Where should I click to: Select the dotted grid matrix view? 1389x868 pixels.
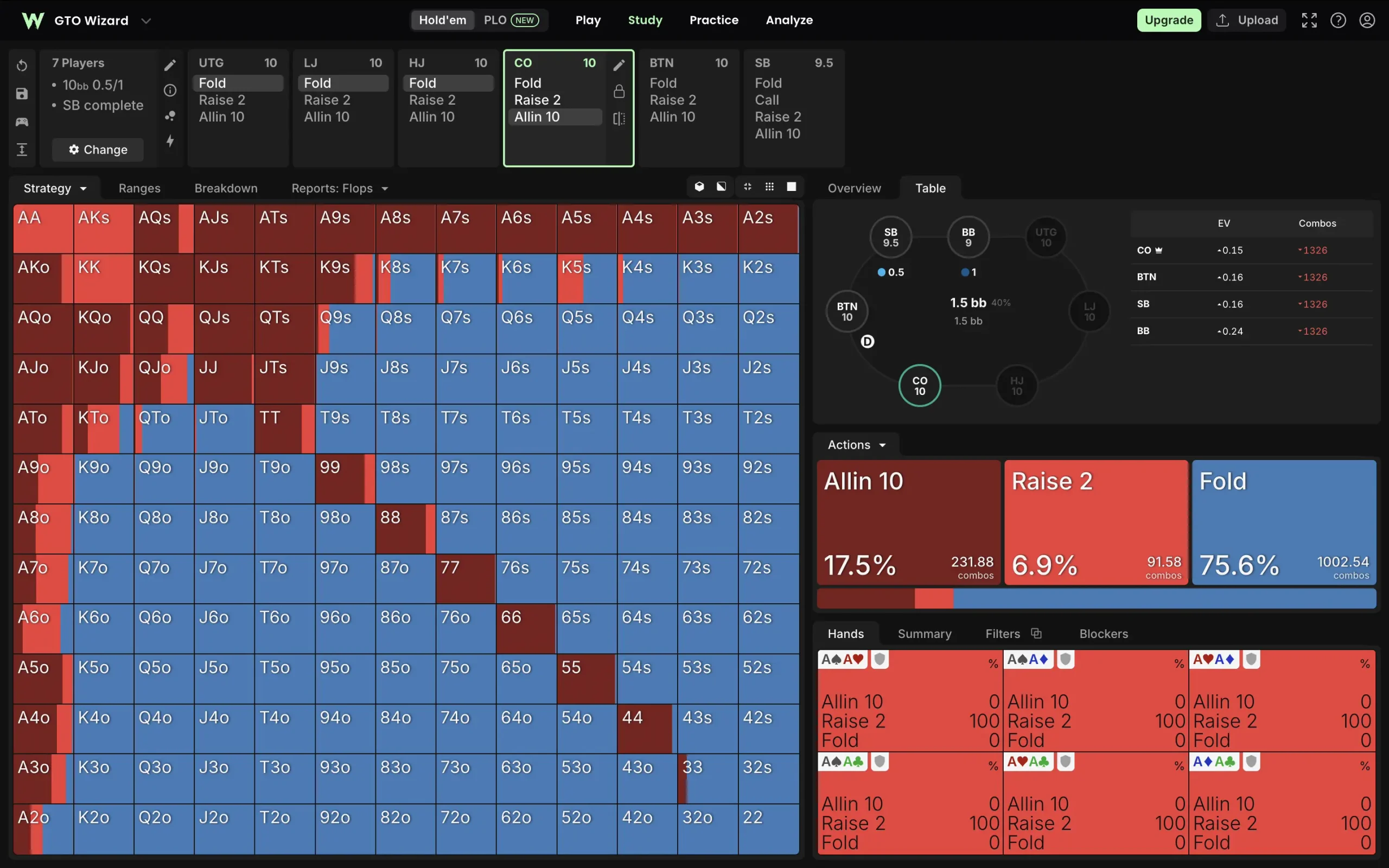[770, 187]
